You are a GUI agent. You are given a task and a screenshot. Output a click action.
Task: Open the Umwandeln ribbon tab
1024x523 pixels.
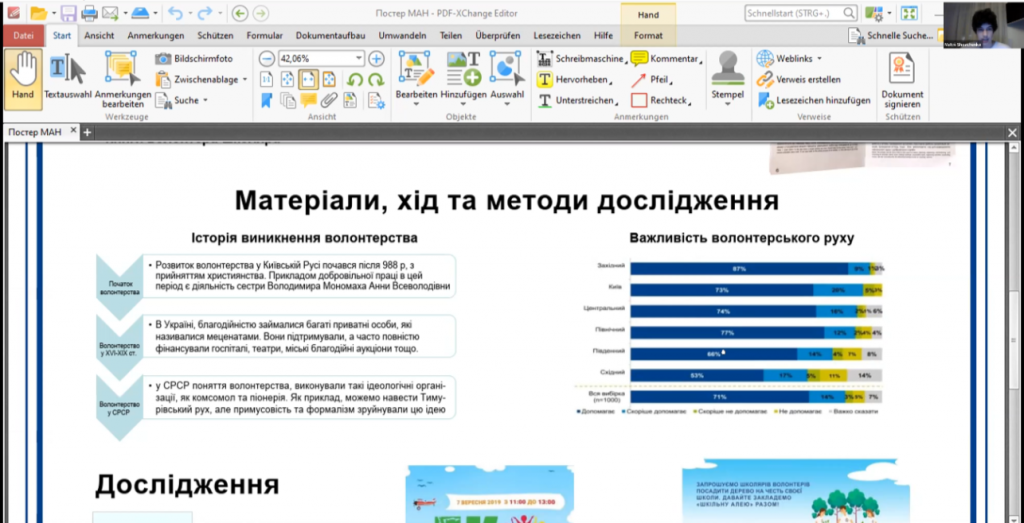click(x=402, y=36)
